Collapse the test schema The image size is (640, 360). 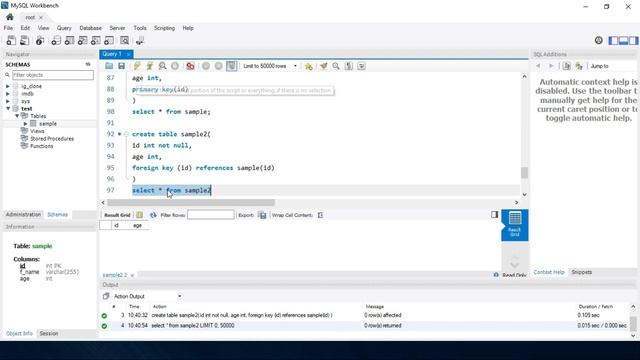(8, 109)
